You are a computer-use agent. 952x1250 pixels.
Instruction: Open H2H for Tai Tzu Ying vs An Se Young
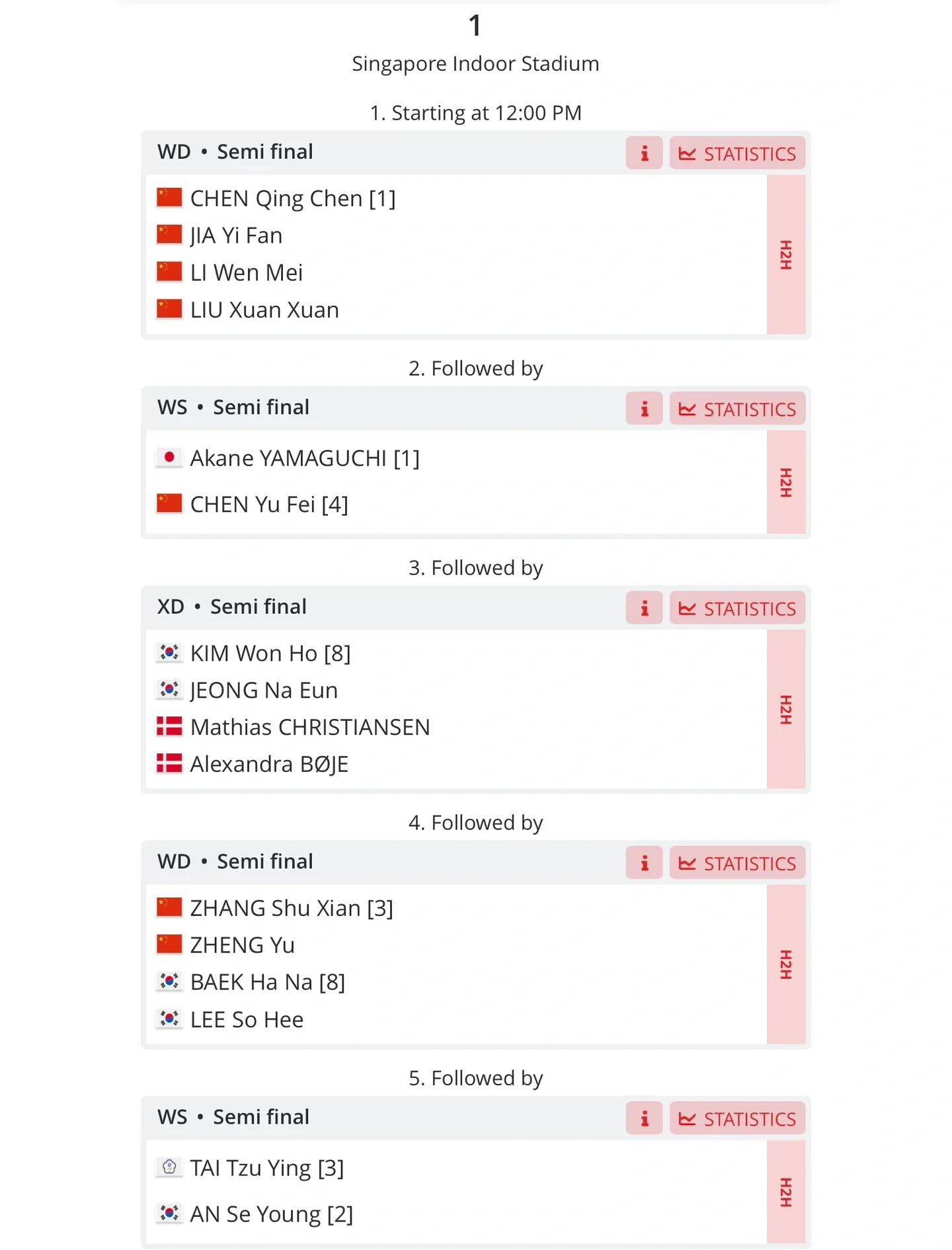pyautogui.click(x=786, y=1192)
